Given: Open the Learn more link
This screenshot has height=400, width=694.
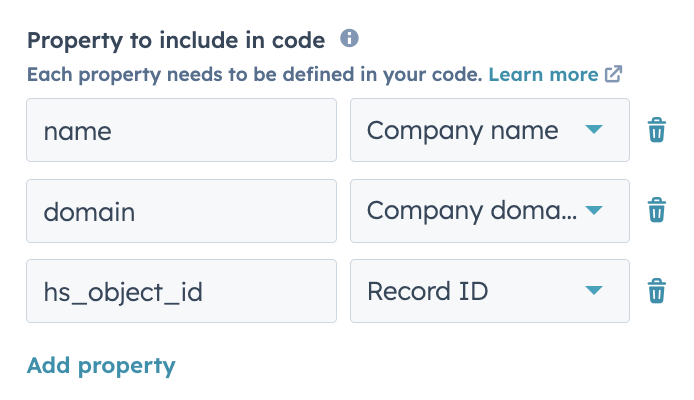Looking at the screenshot, I should 544,75.
